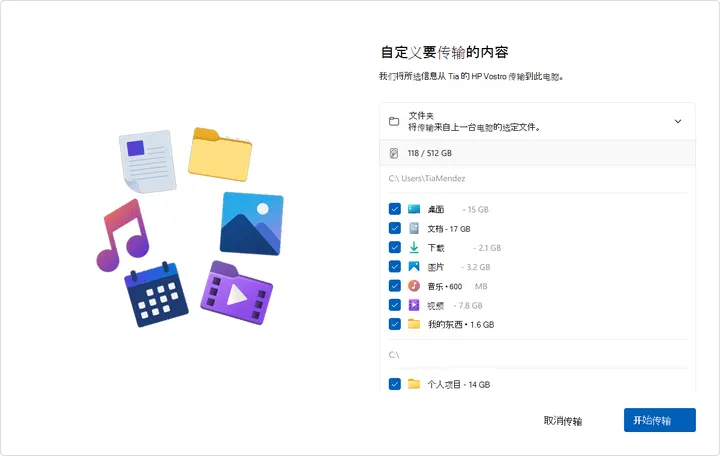Toggle the 个人项目 14 GB checkbox
The image size is (720, 456).
pos(394,384)
